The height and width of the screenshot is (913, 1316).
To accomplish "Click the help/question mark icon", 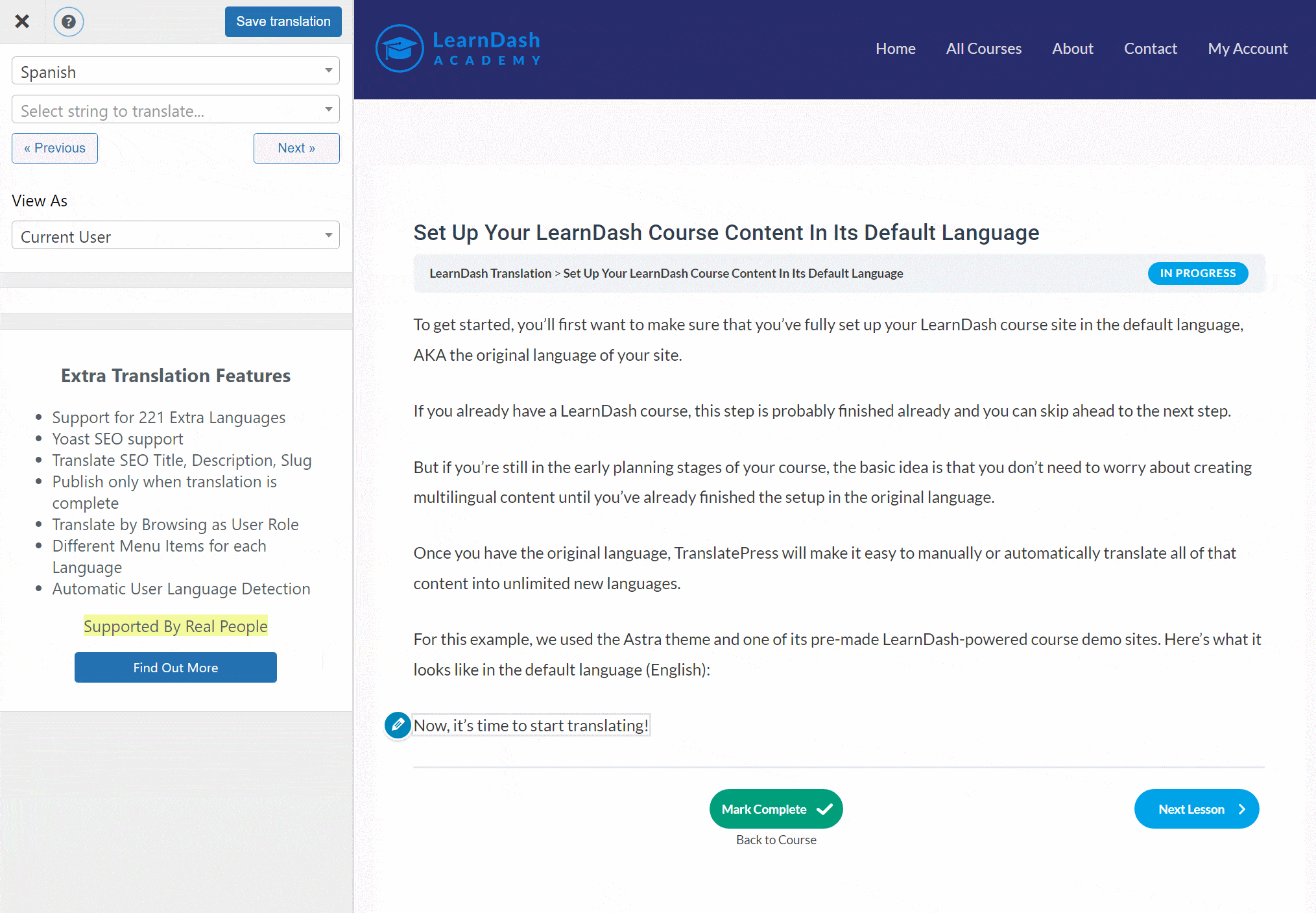I will pos(69,21).
